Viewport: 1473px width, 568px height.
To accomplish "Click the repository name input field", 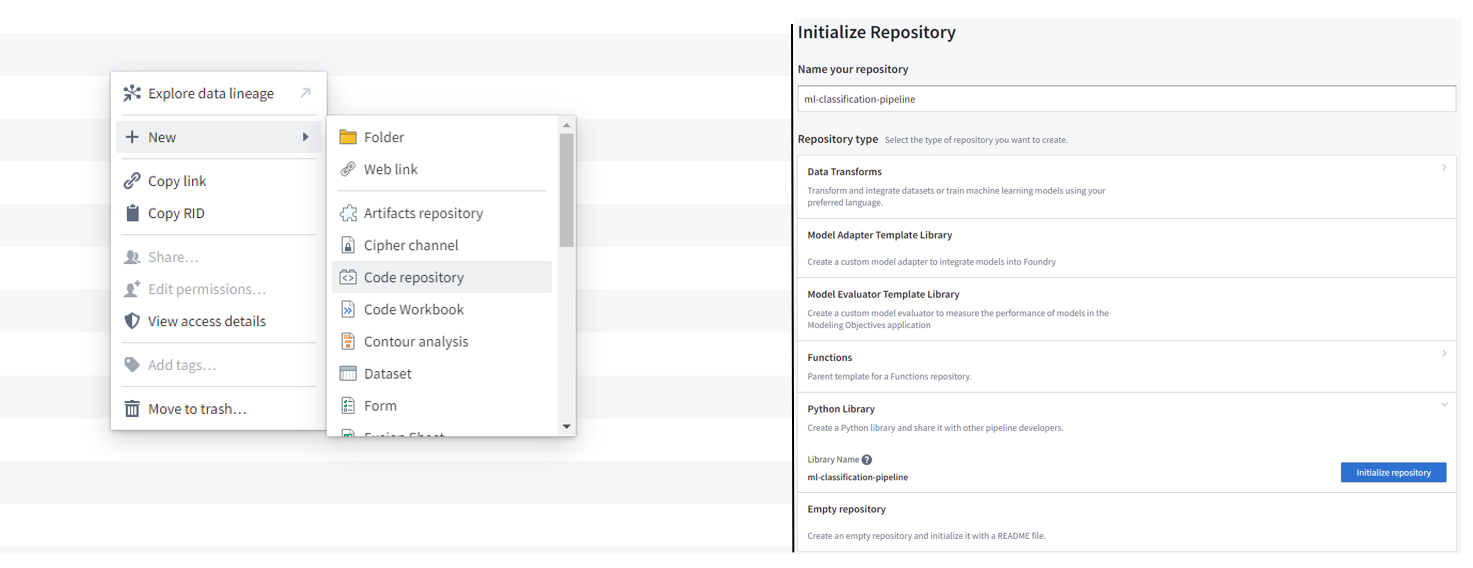I will pyautogui.click(x=1127, y=99).
